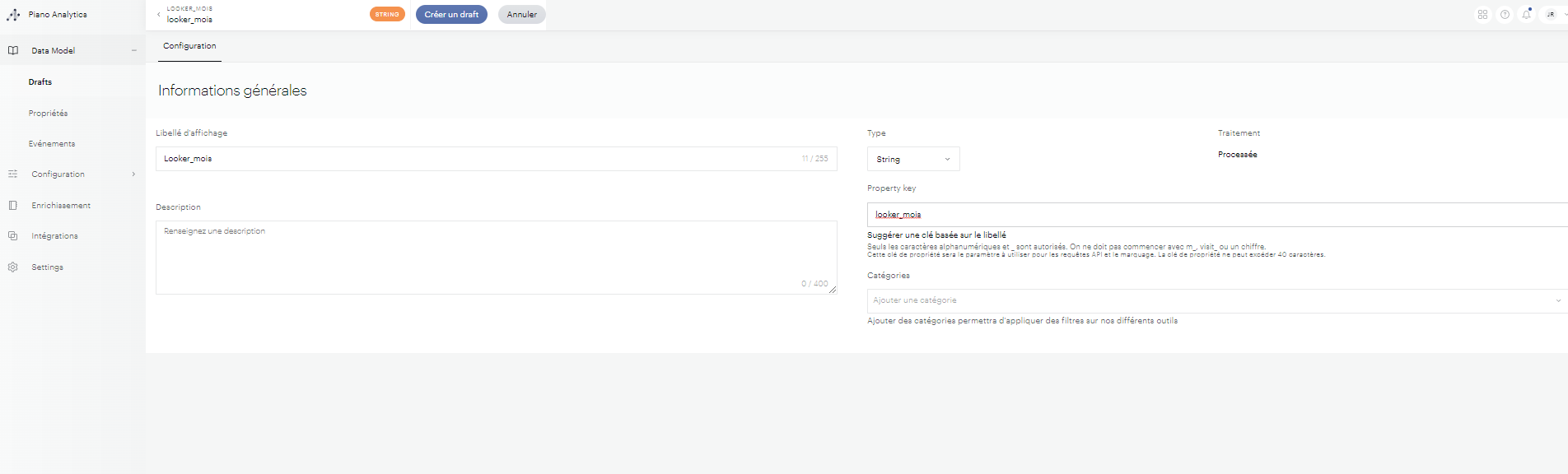Click the Piano Analytics logo icon
Viewport: 1568px width, 474px height.
(13, 15)
